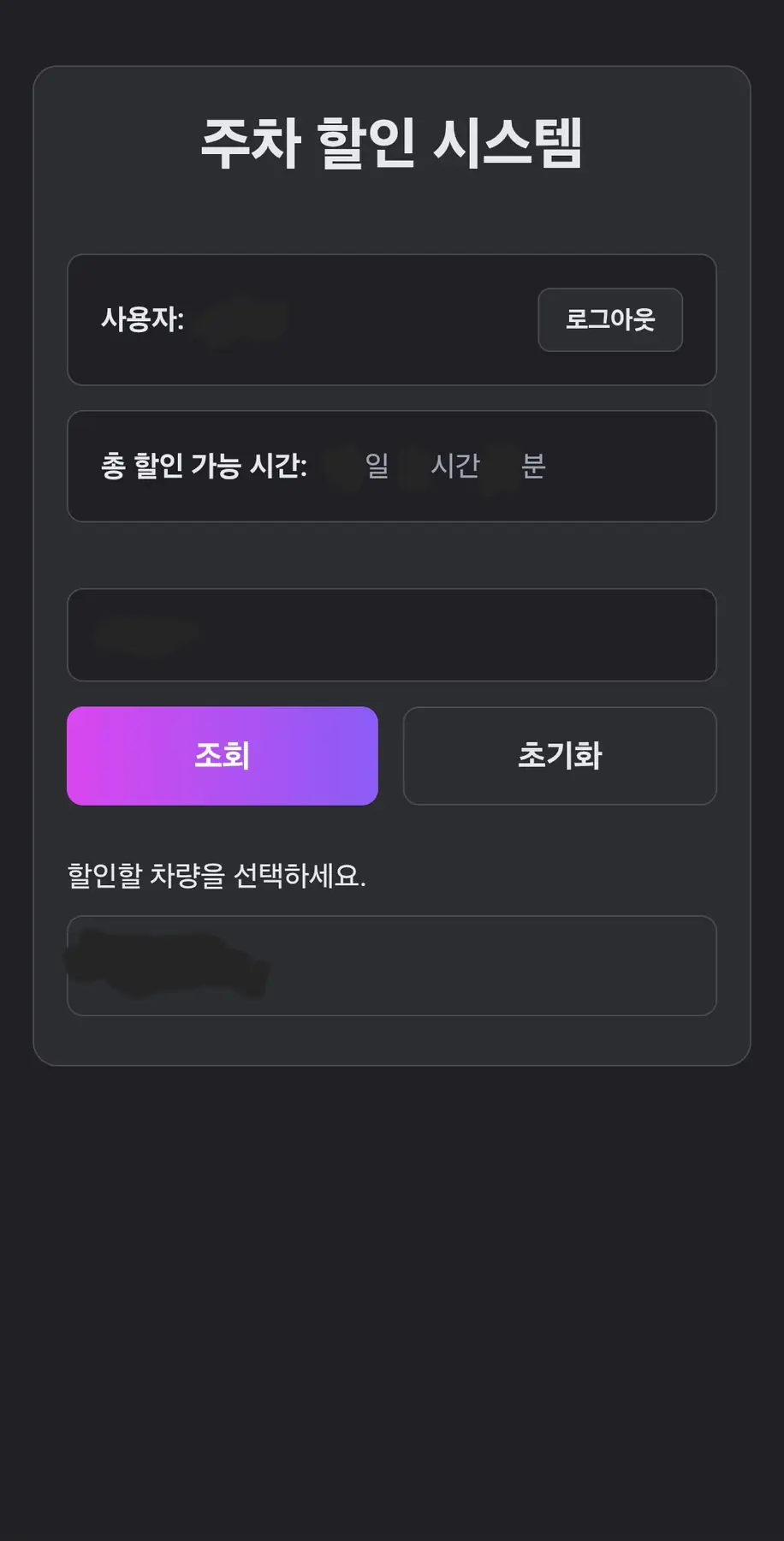Screen dimensions: 784x1541
Task: Click the blurred hours value before 시간 unit
Action: 413,467
